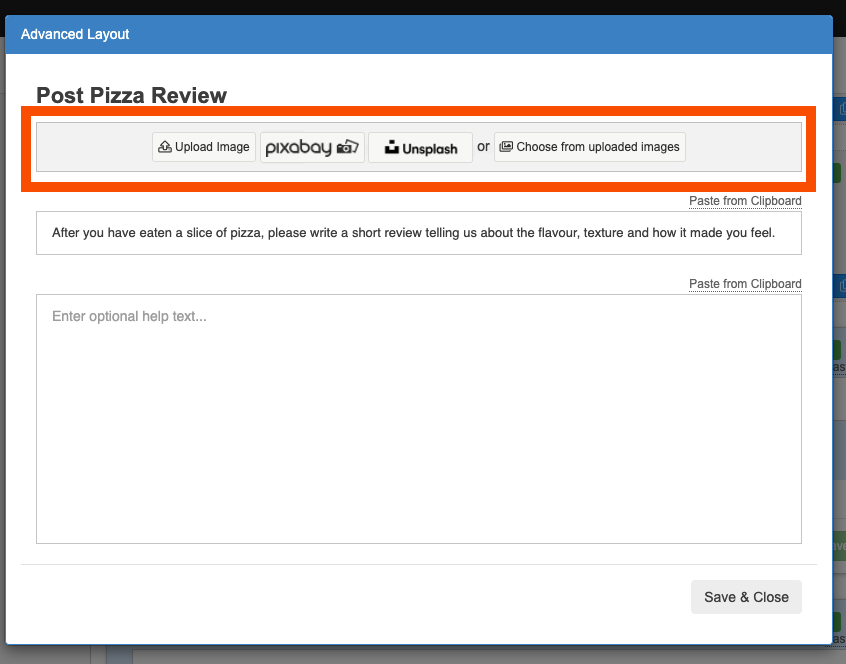
Task: Focus the 'Enter optional help text...' box
Action: point(418,418)
